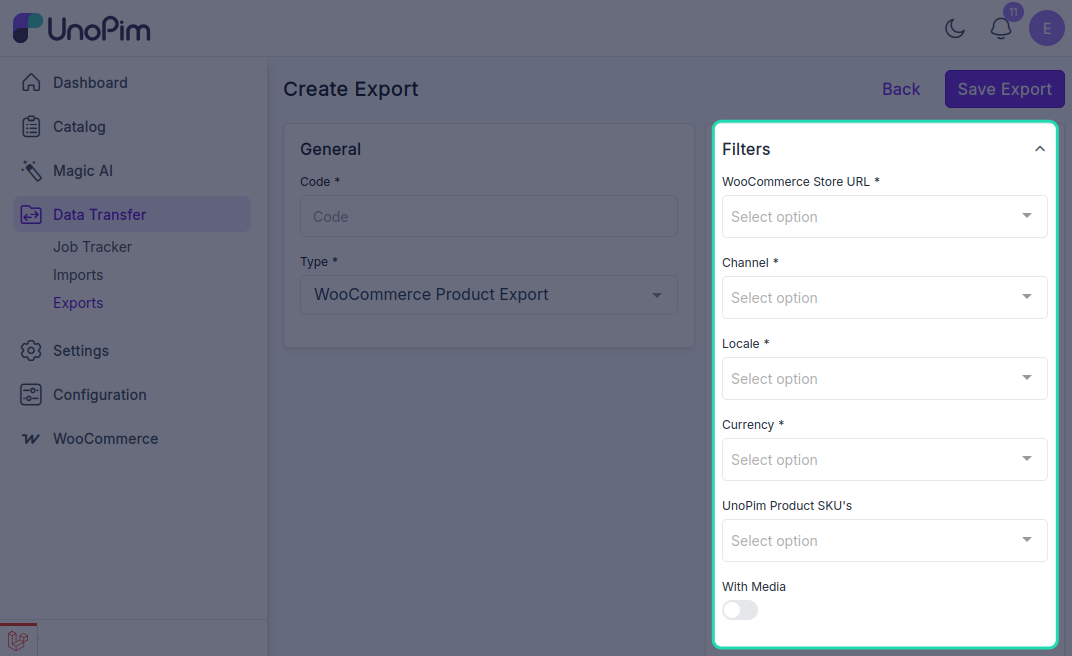1072x656 pixels.
Task: Open Data Transfer menu item
Action: (132, 214)
